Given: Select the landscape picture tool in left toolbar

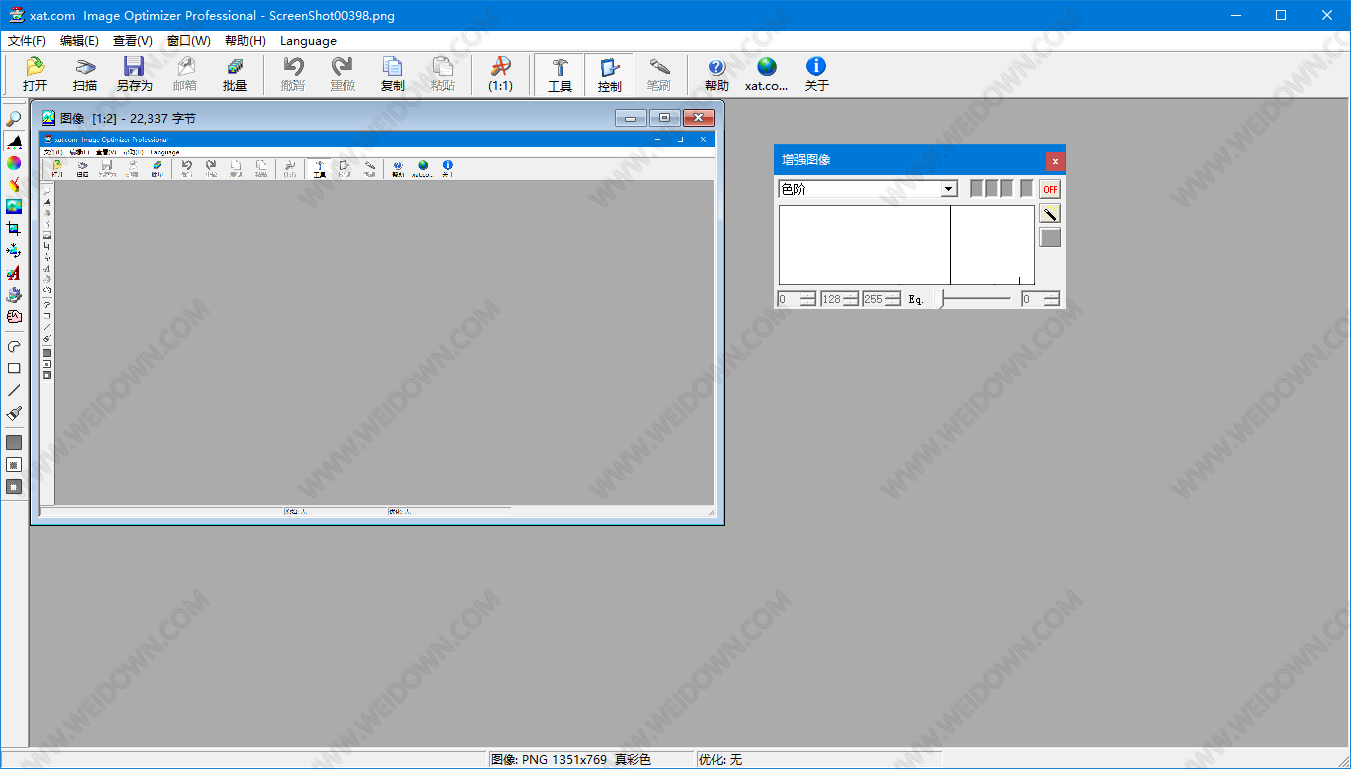Looking at the screenshot, I should coord(14,207).
